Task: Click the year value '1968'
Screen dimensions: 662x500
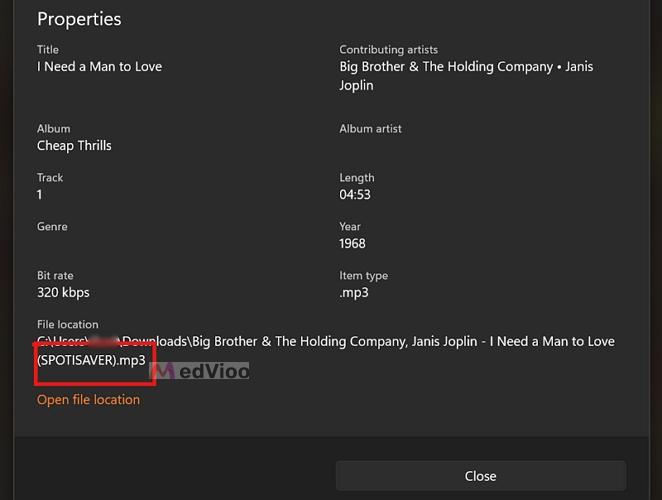Action: (353, 243)
